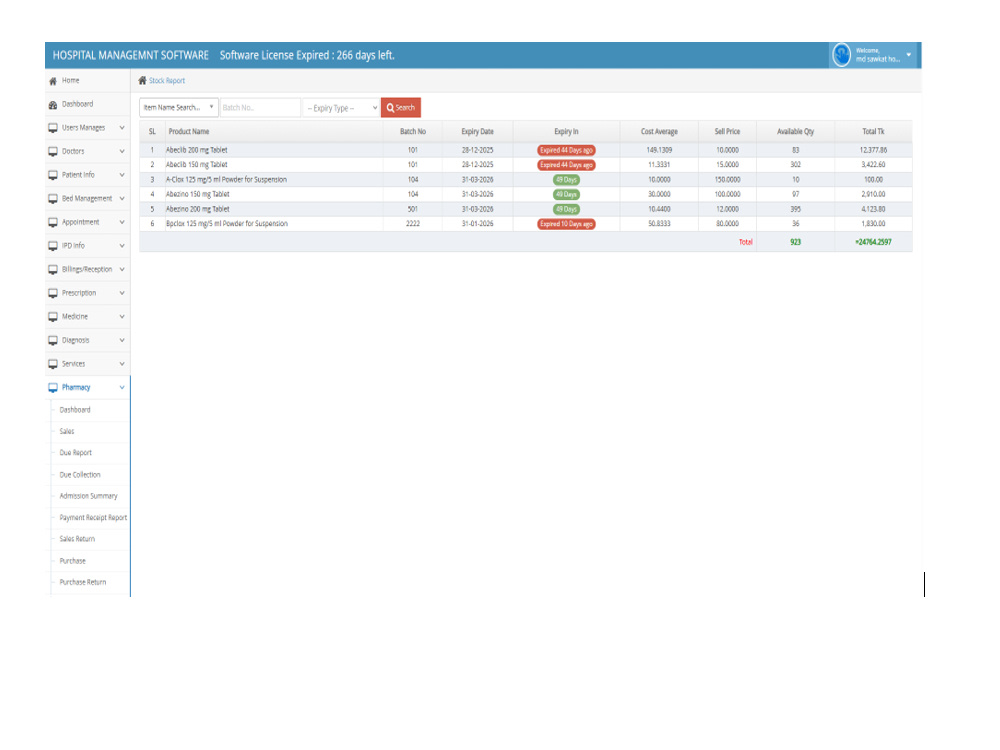Click the IPD Info monitor icon
This screenshot has height=750, width=1000.
[x=53, y=246]
